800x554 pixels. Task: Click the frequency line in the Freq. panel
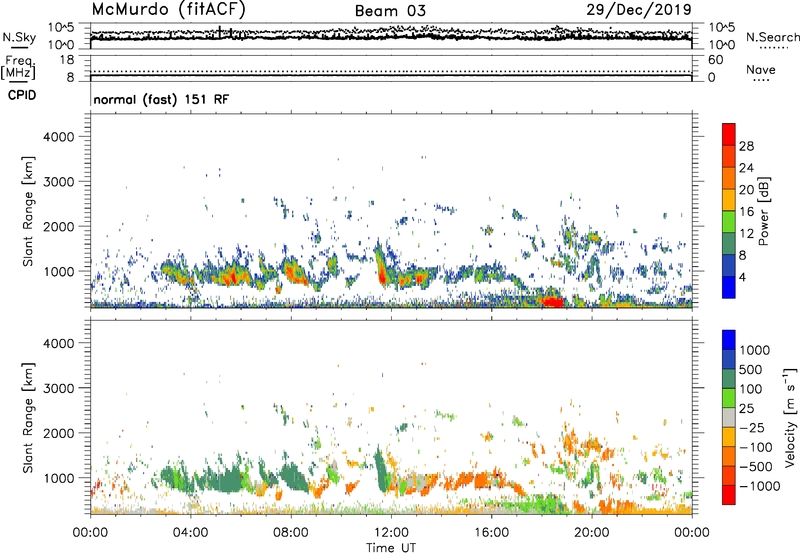[391, 76]
